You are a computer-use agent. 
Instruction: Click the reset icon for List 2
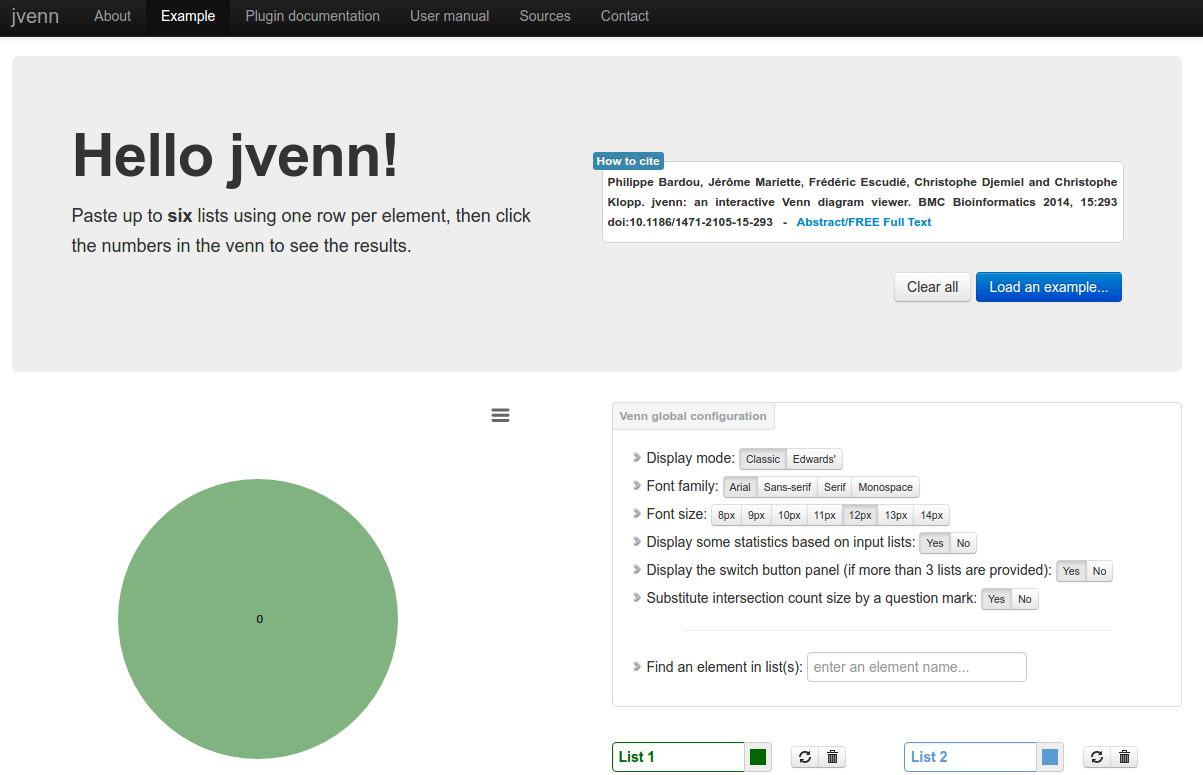1097,757
